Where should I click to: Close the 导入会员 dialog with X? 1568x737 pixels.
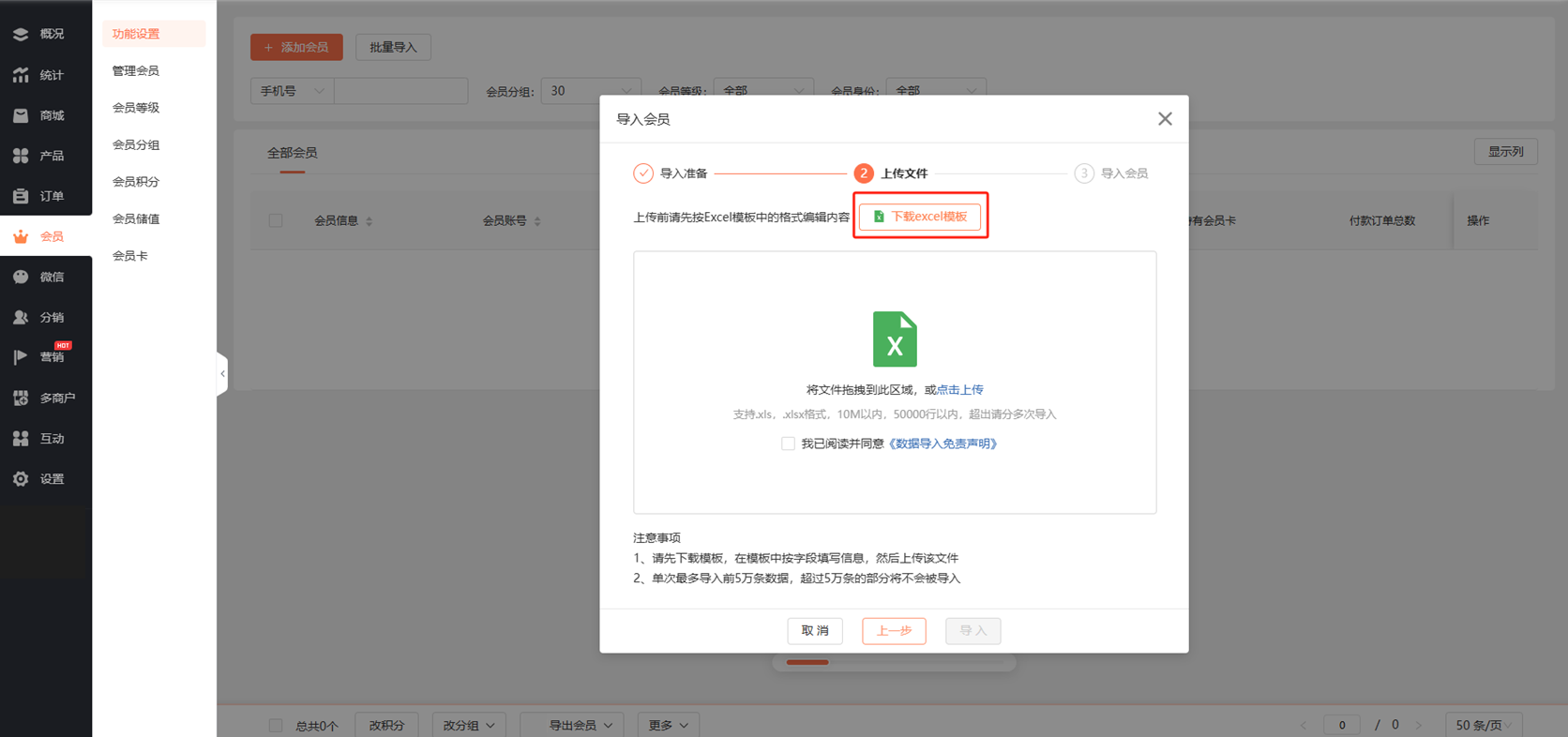pyautogui.click(x=1165, y=119)
